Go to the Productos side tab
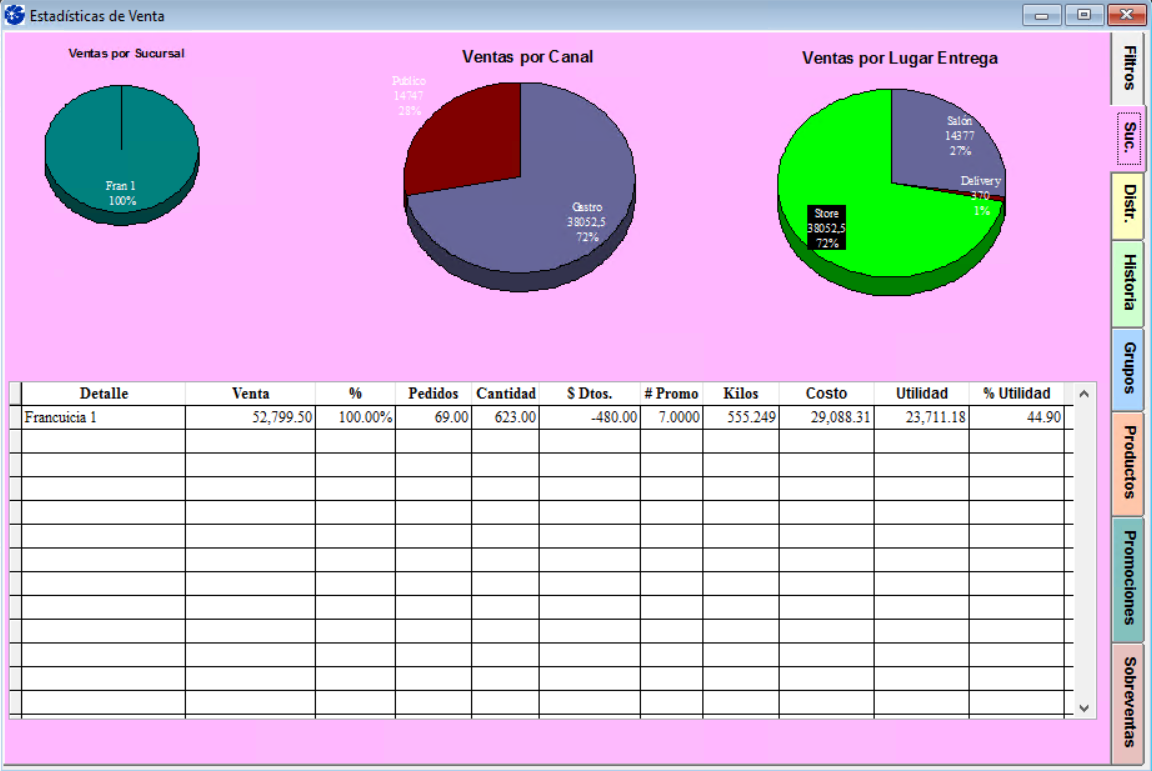 coord(1128,463)
